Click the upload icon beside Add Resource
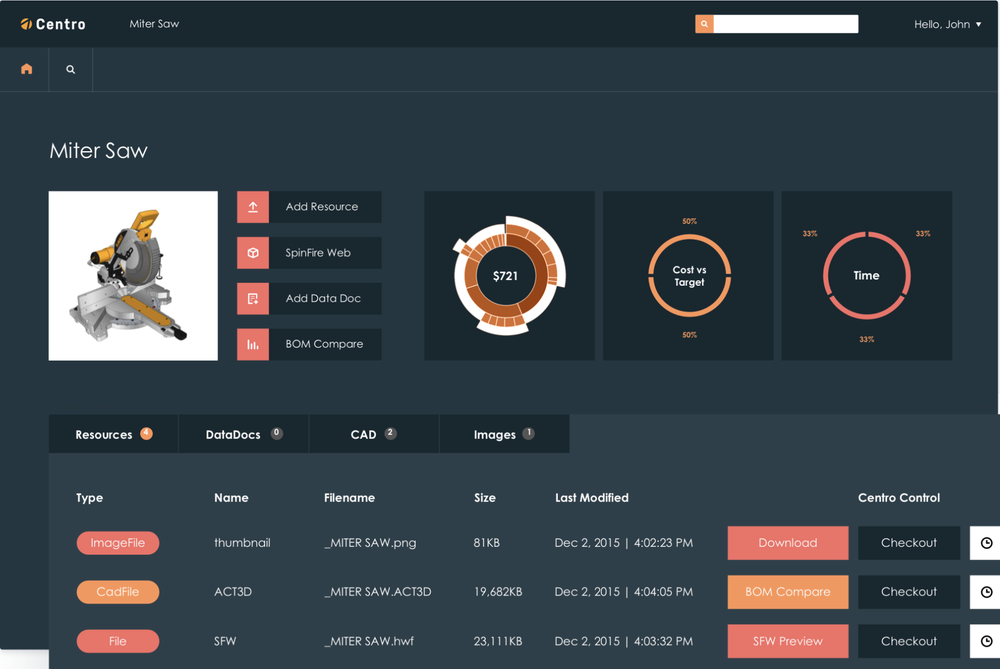Screen dimensions: 1000x669 253,207
